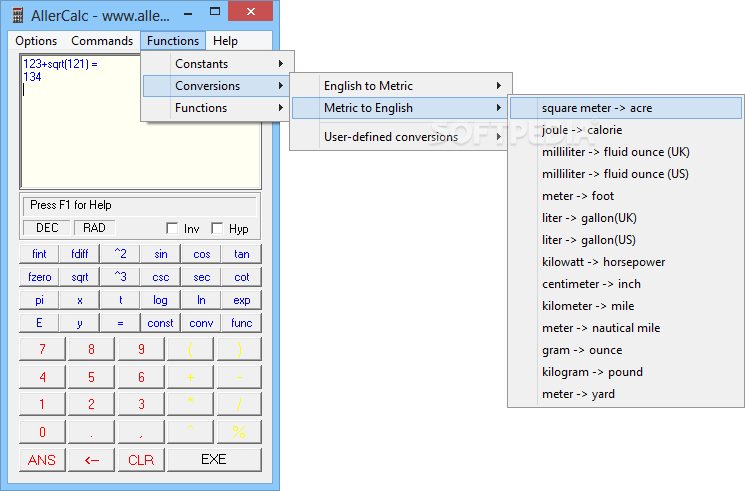The image size is (745, 491).
Task: Click the E button
Action: [x=39, y=323]
